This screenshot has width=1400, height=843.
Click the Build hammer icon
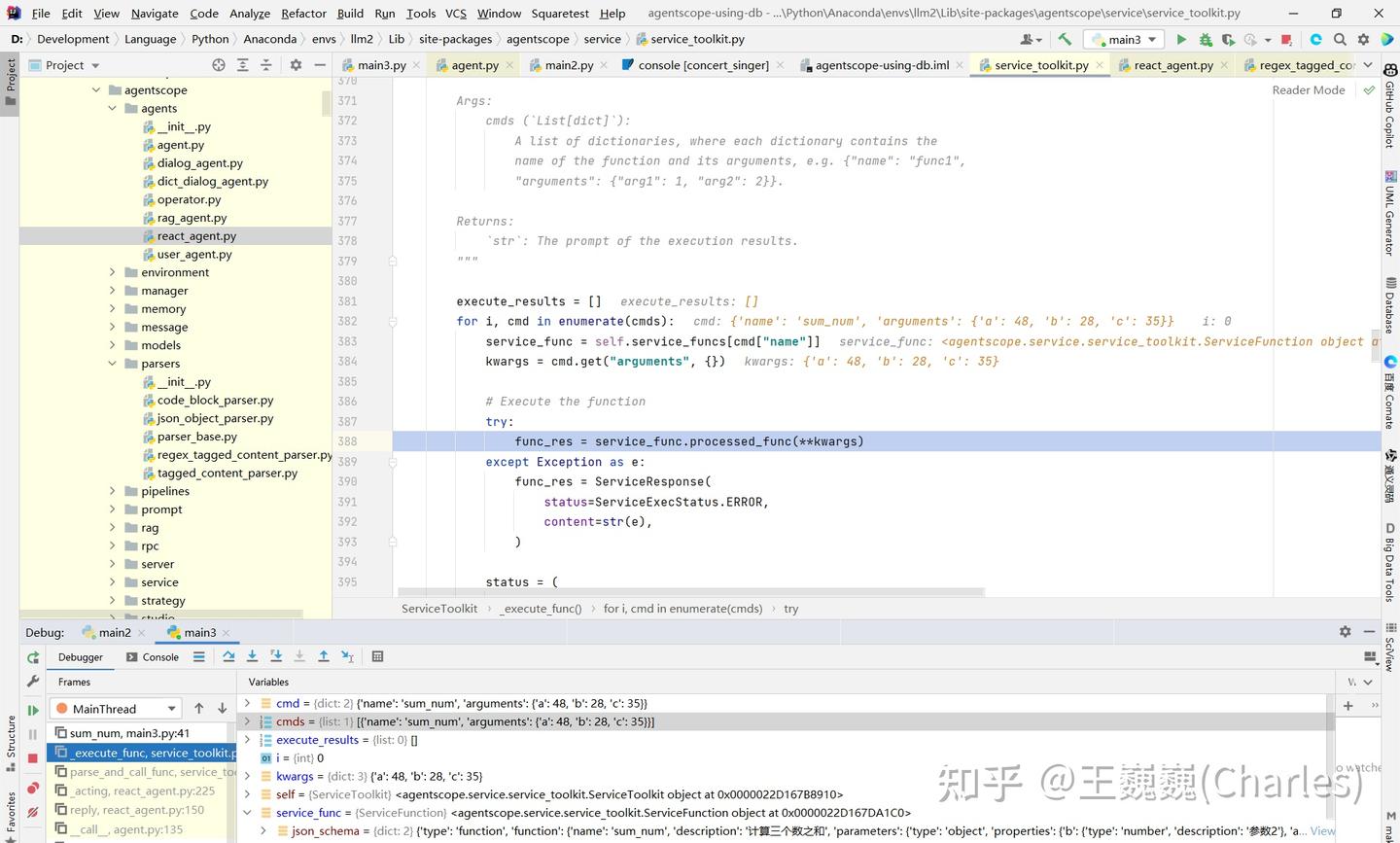tap(1065, 39)
